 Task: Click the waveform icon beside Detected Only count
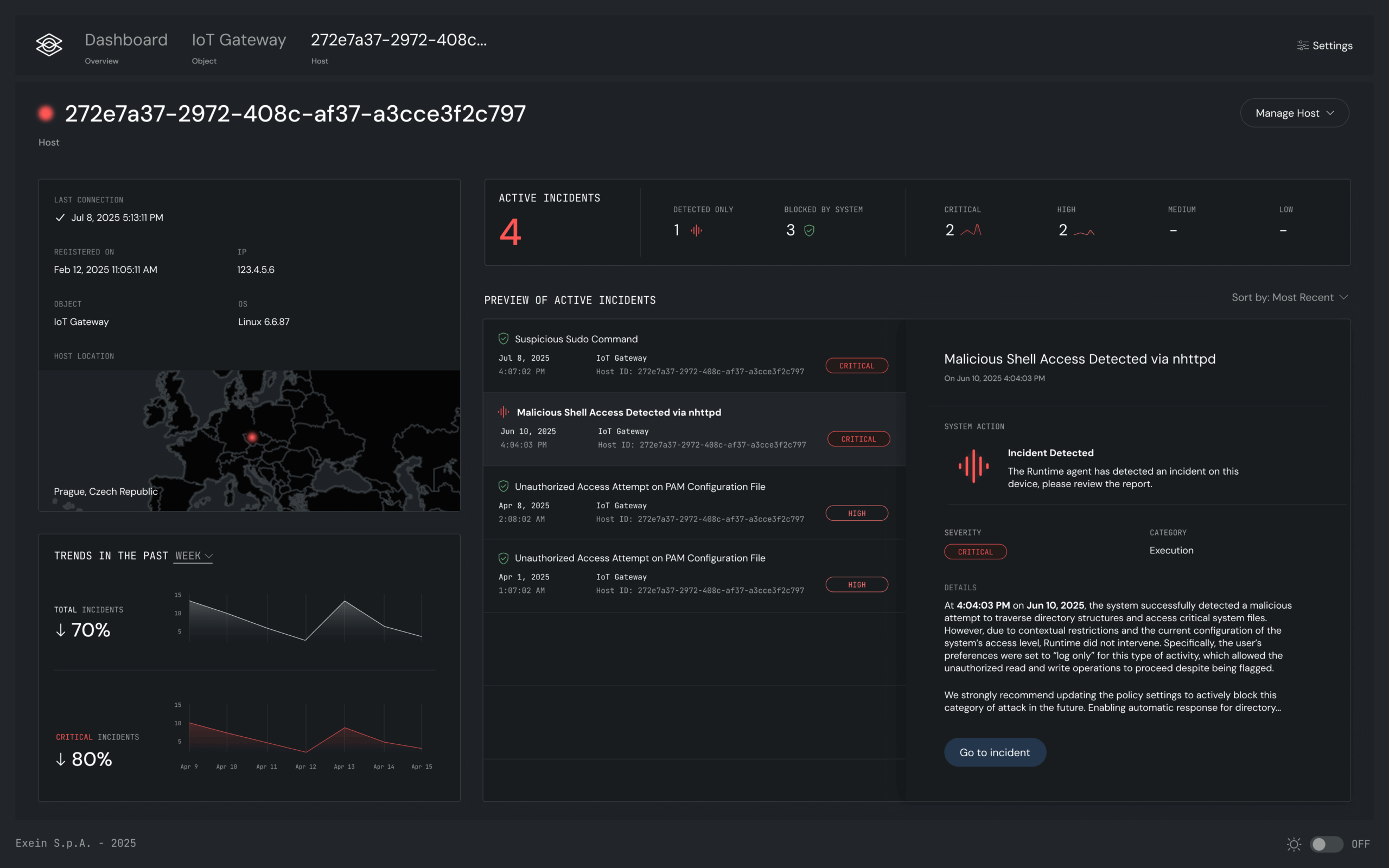pos(696,230)
